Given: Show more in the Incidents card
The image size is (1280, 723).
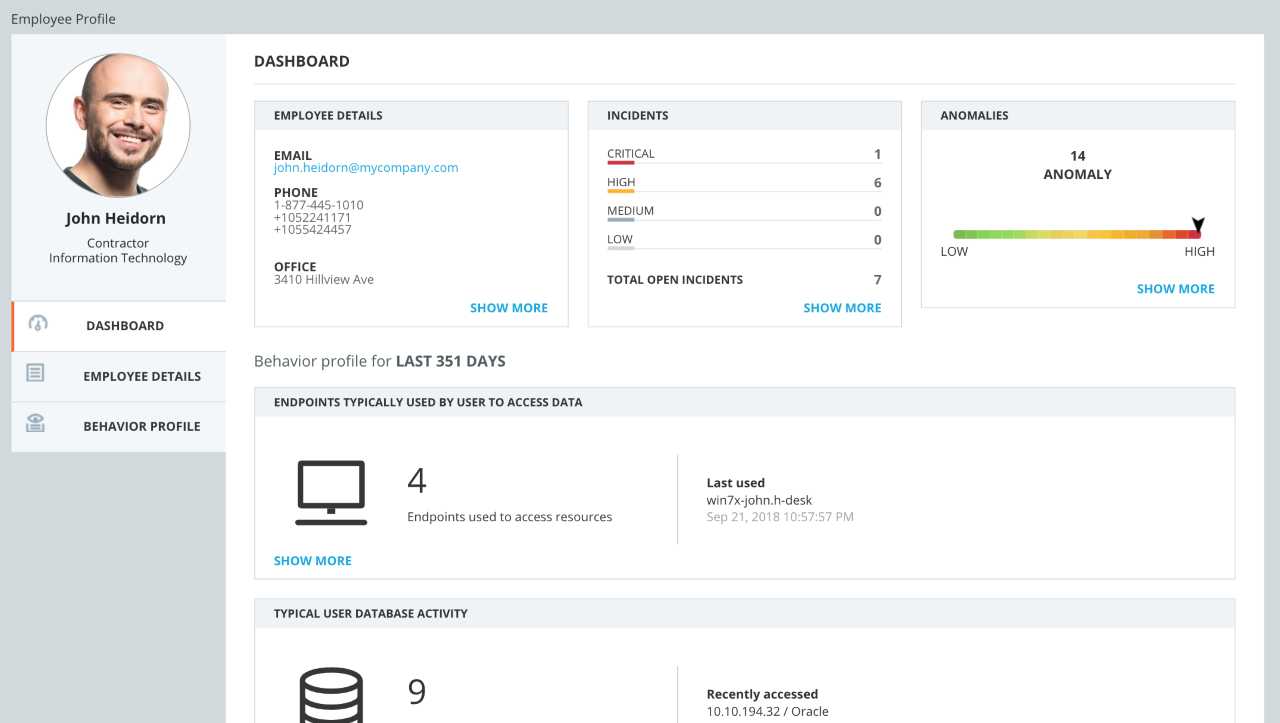Looking at the screenshot, I should coord(842,308).
